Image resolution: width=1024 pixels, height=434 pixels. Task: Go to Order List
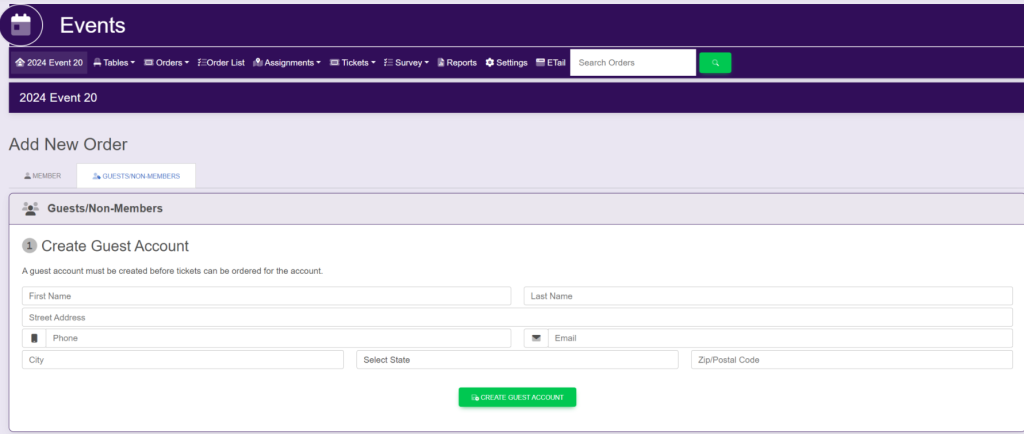pyautogui.click(x=221, y=63)
